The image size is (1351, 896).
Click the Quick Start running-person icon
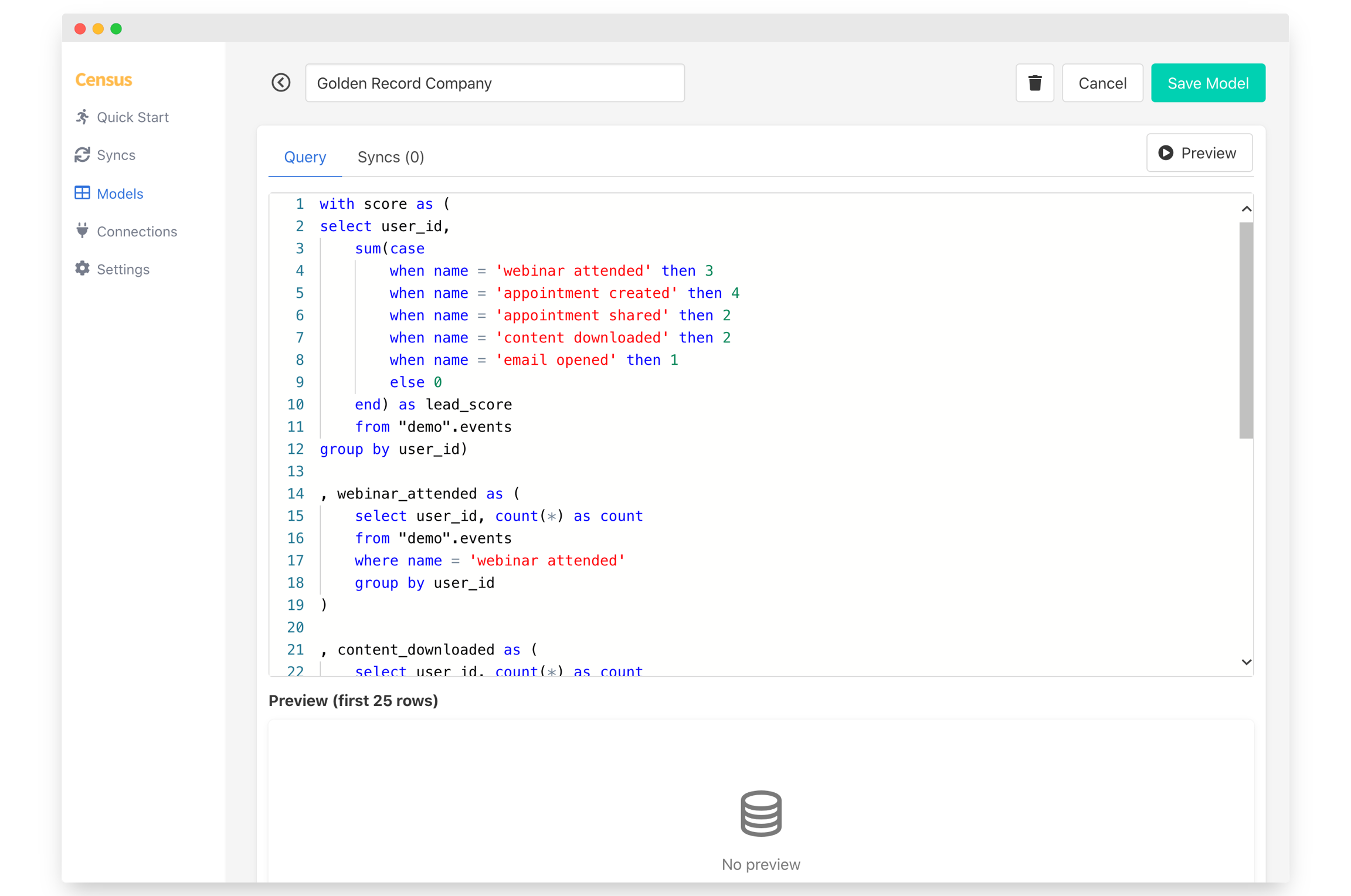pos(83,117)
